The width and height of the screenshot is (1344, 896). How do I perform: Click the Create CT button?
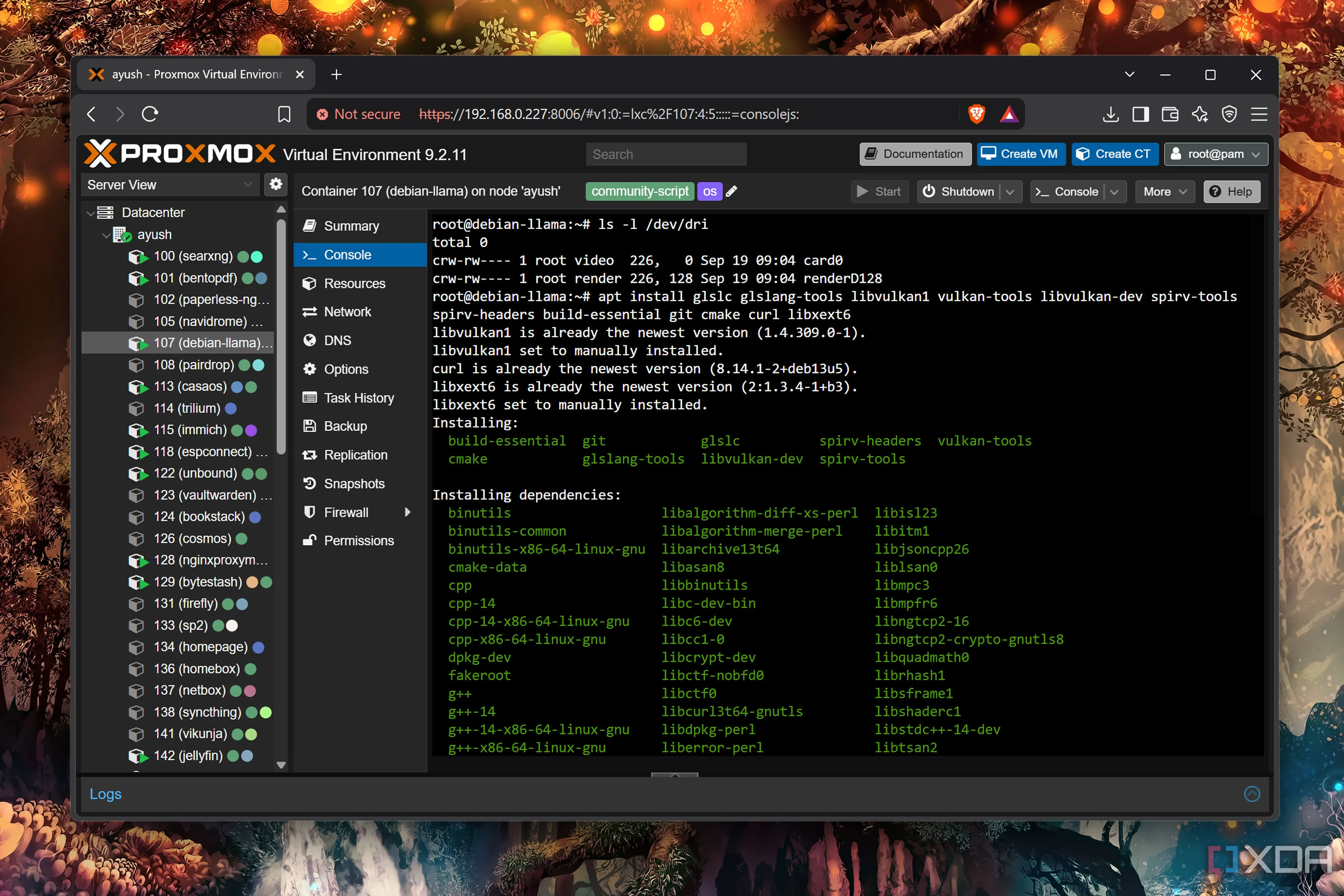coord(1114,154)
